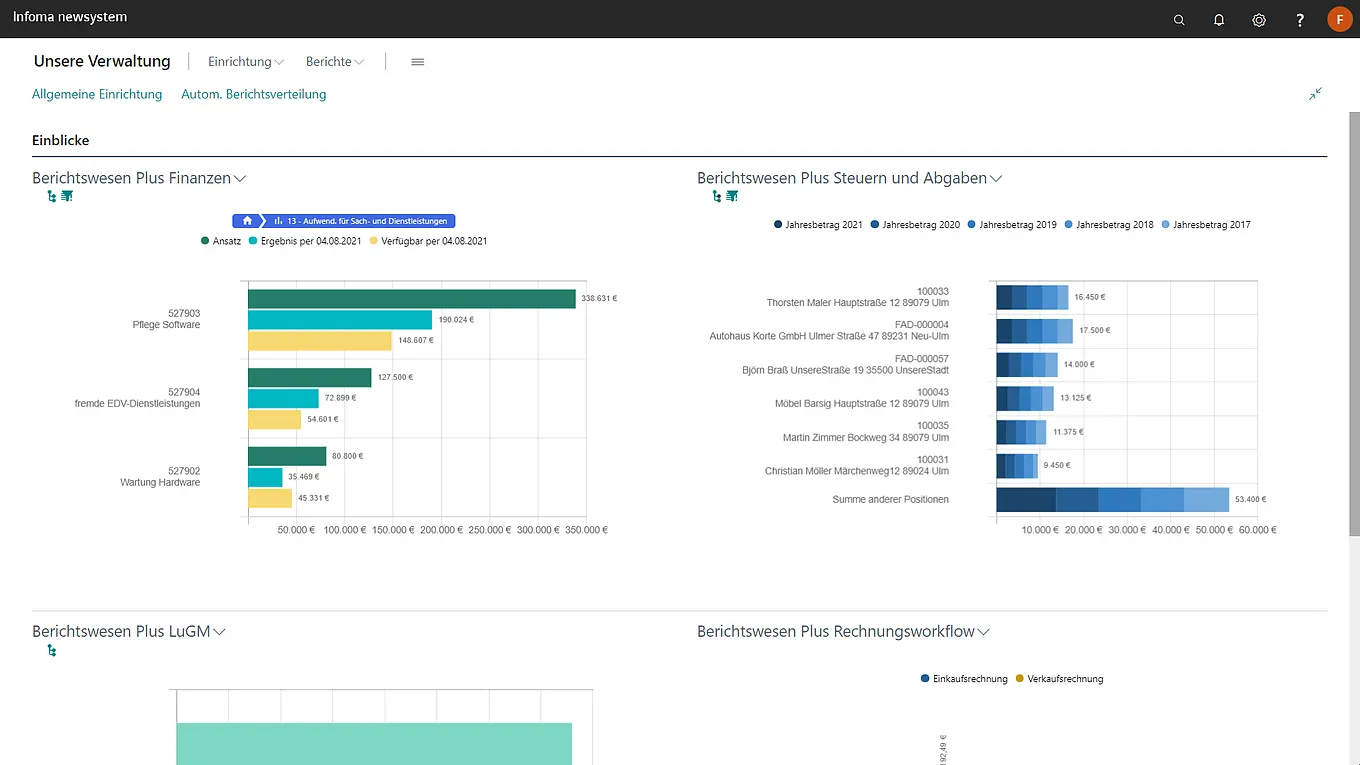Click hierarchy icon under Berichtswesen Plus Finanzen
The height and width of the screenshot is (765, 1360).
(x=52, y=197)
